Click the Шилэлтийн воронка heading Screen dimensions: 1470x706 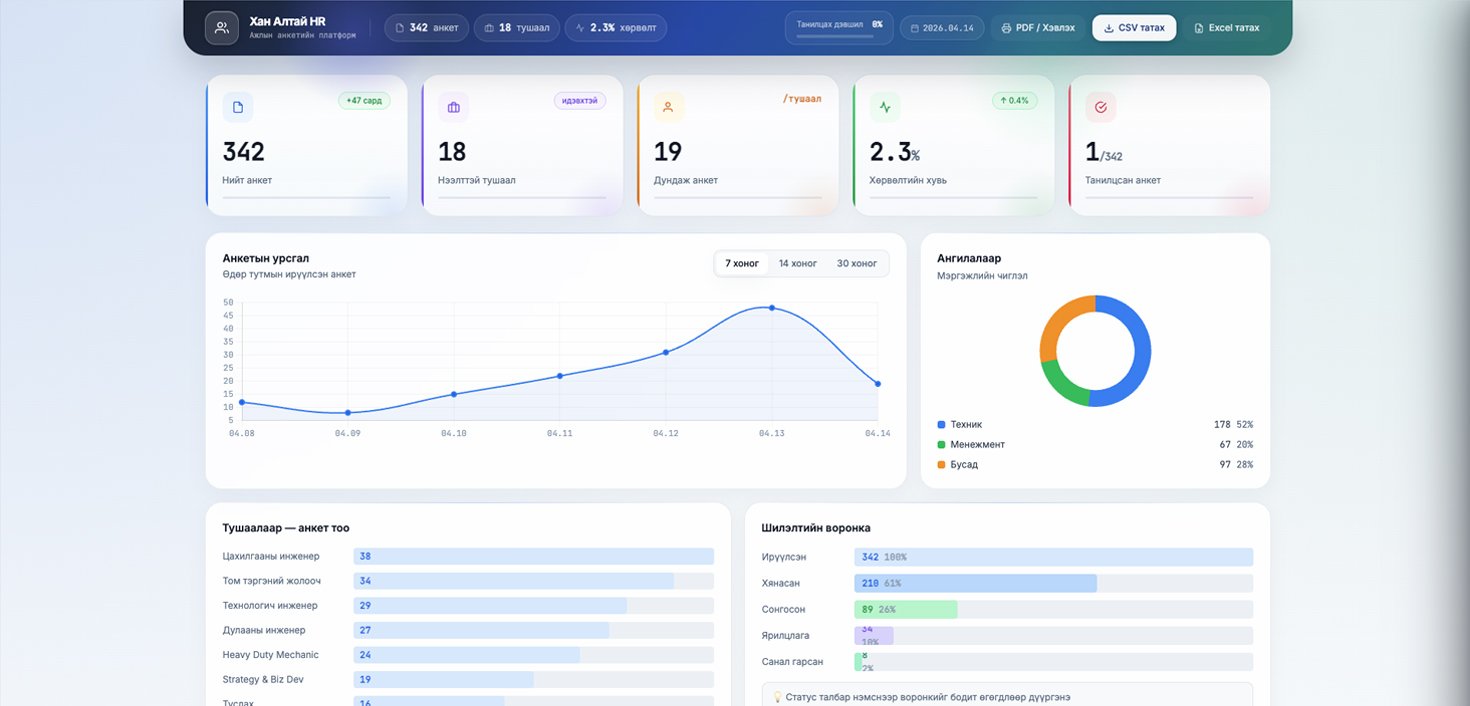tap(816, 528)
